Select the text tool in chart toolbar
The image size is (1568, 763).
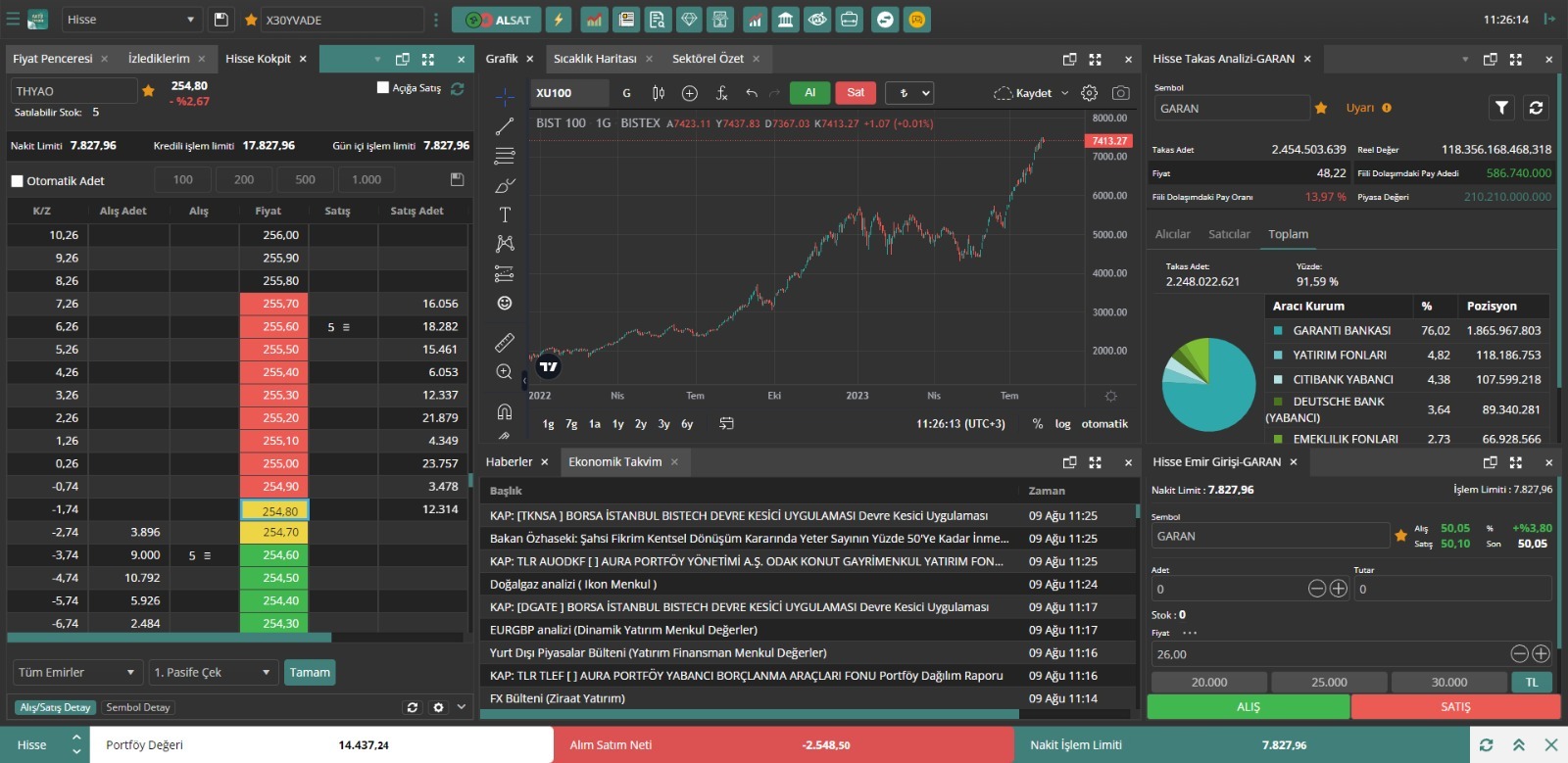coord(505,215)
